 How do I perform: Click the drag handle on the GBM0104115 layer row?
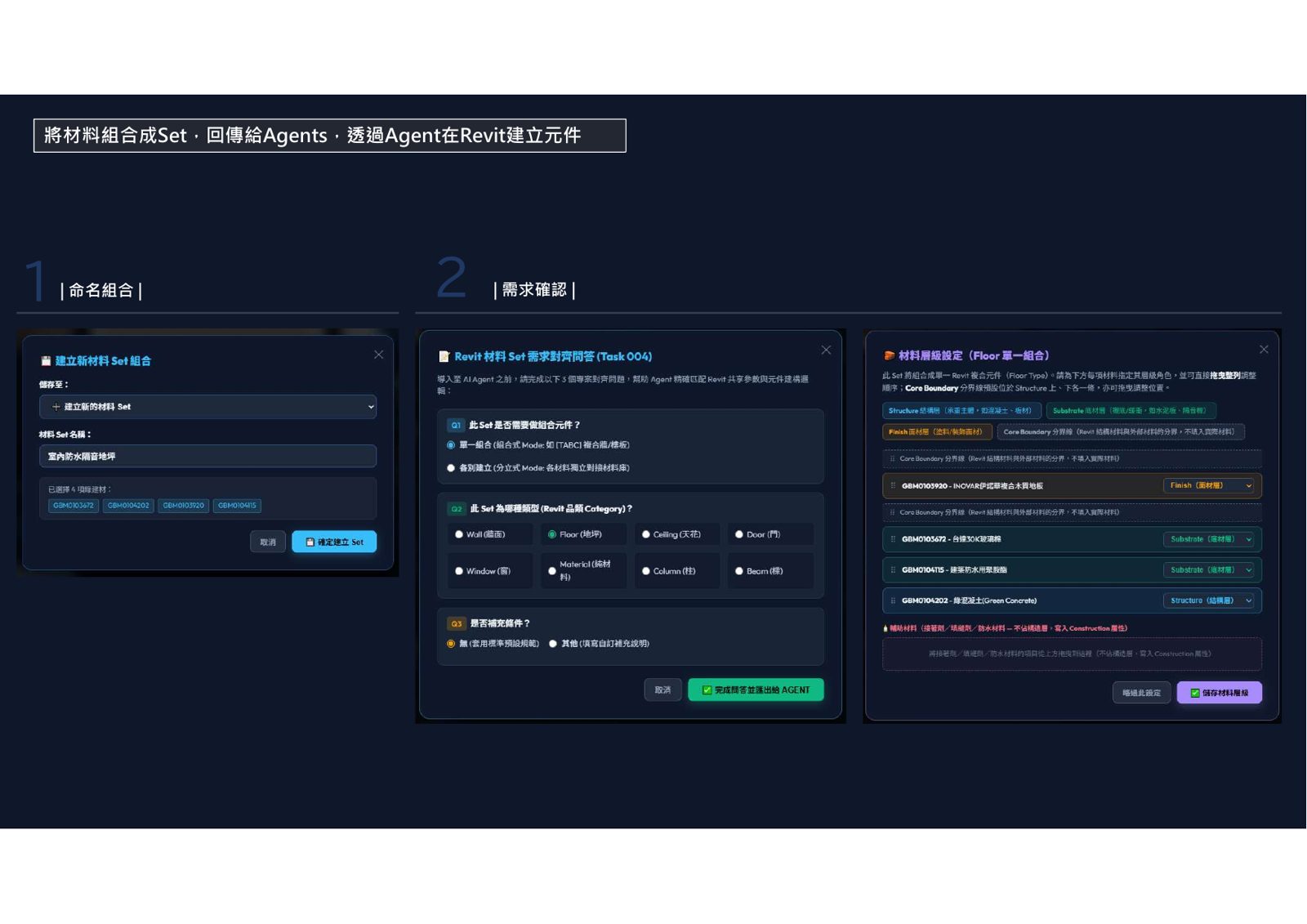[893, 570]
